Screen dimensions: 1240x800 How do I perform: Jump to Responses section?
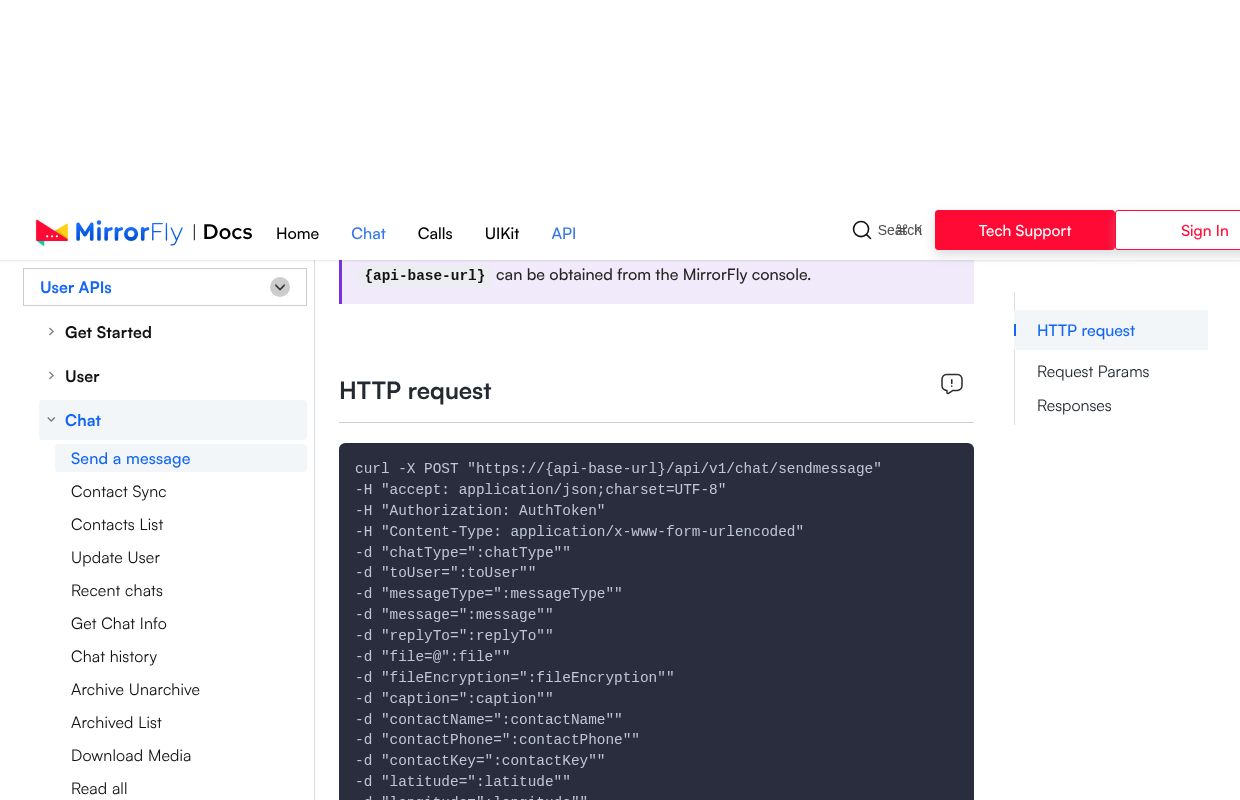(x=1074, y=405)
